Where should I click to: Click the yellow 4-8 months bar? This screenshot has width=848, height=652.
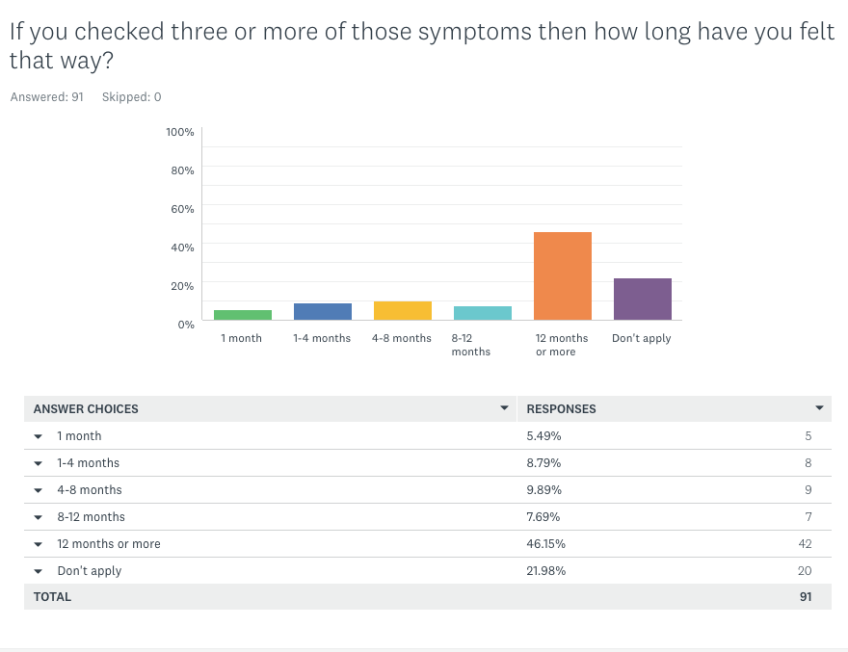402,311
